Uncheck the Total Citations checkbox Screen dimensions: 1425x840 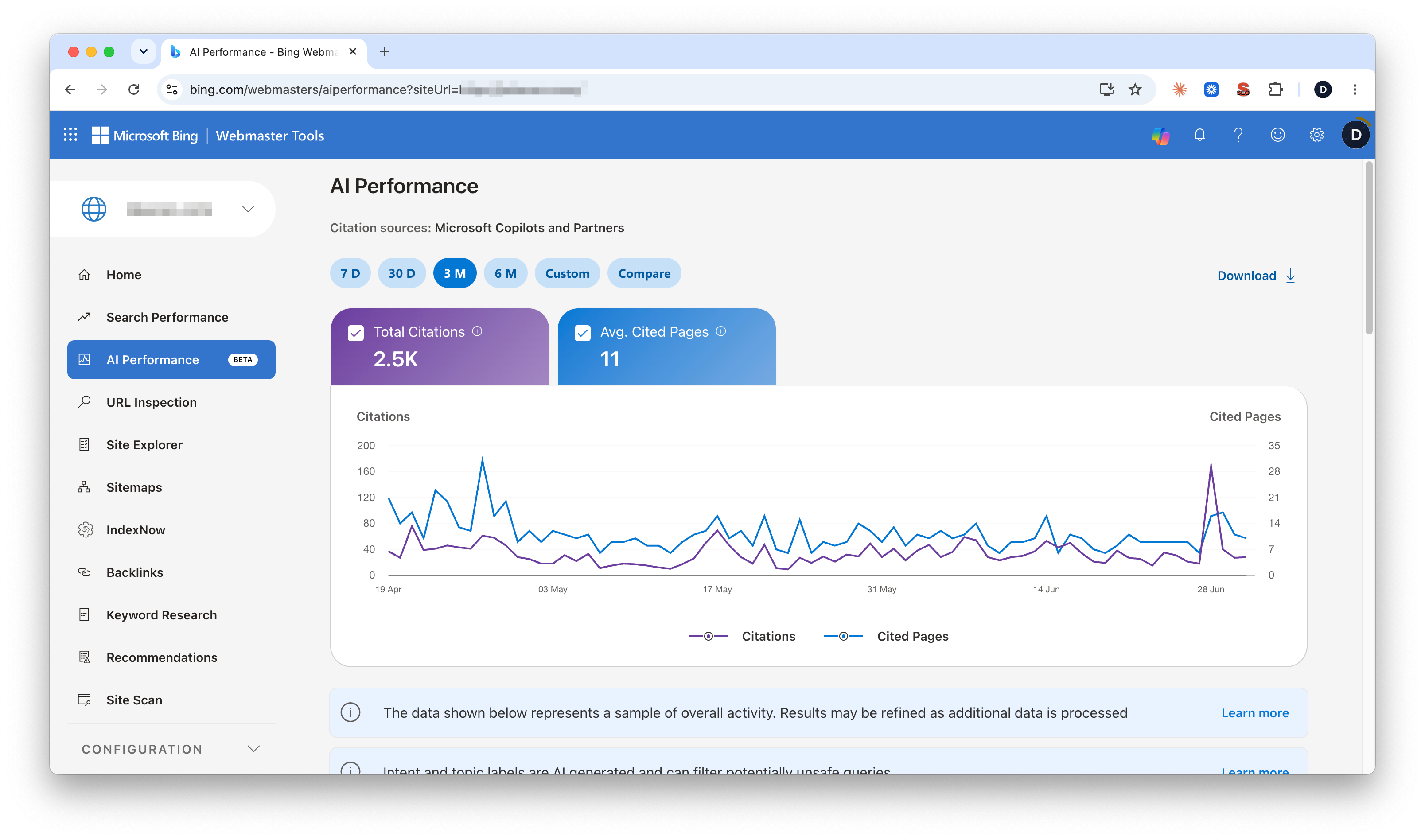click(356, 333)
